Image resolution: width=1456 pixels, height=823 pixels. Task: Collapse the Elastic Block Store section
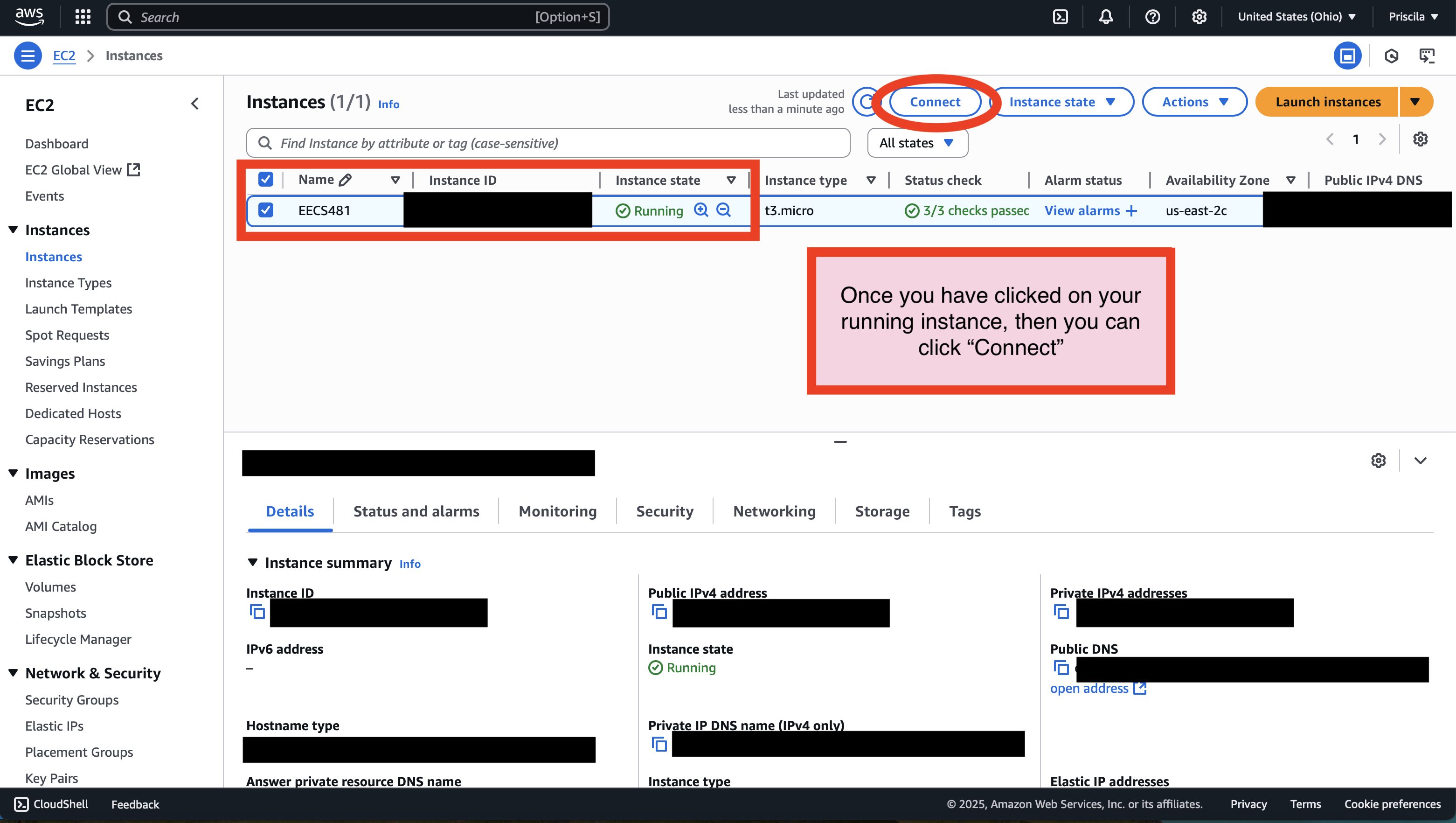point(13,560)
